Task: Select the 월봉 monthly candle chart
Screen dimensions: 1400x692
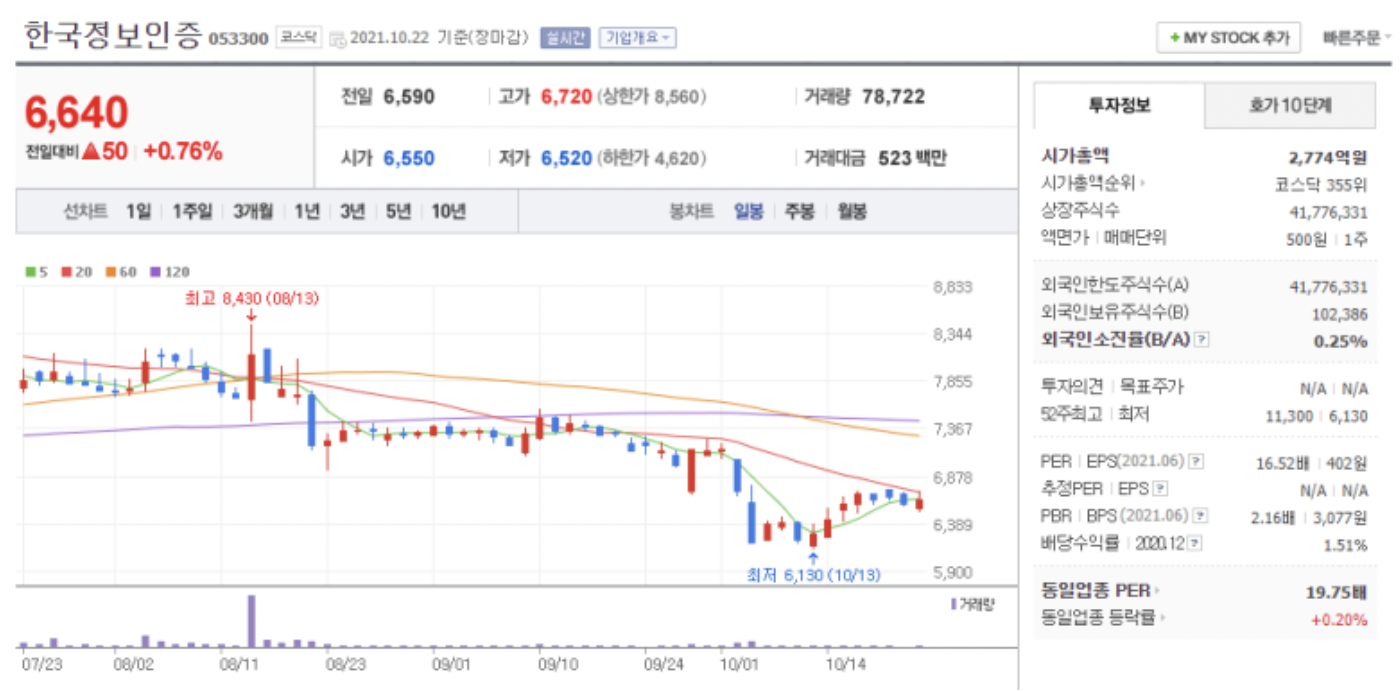Action: coord(851,211)
